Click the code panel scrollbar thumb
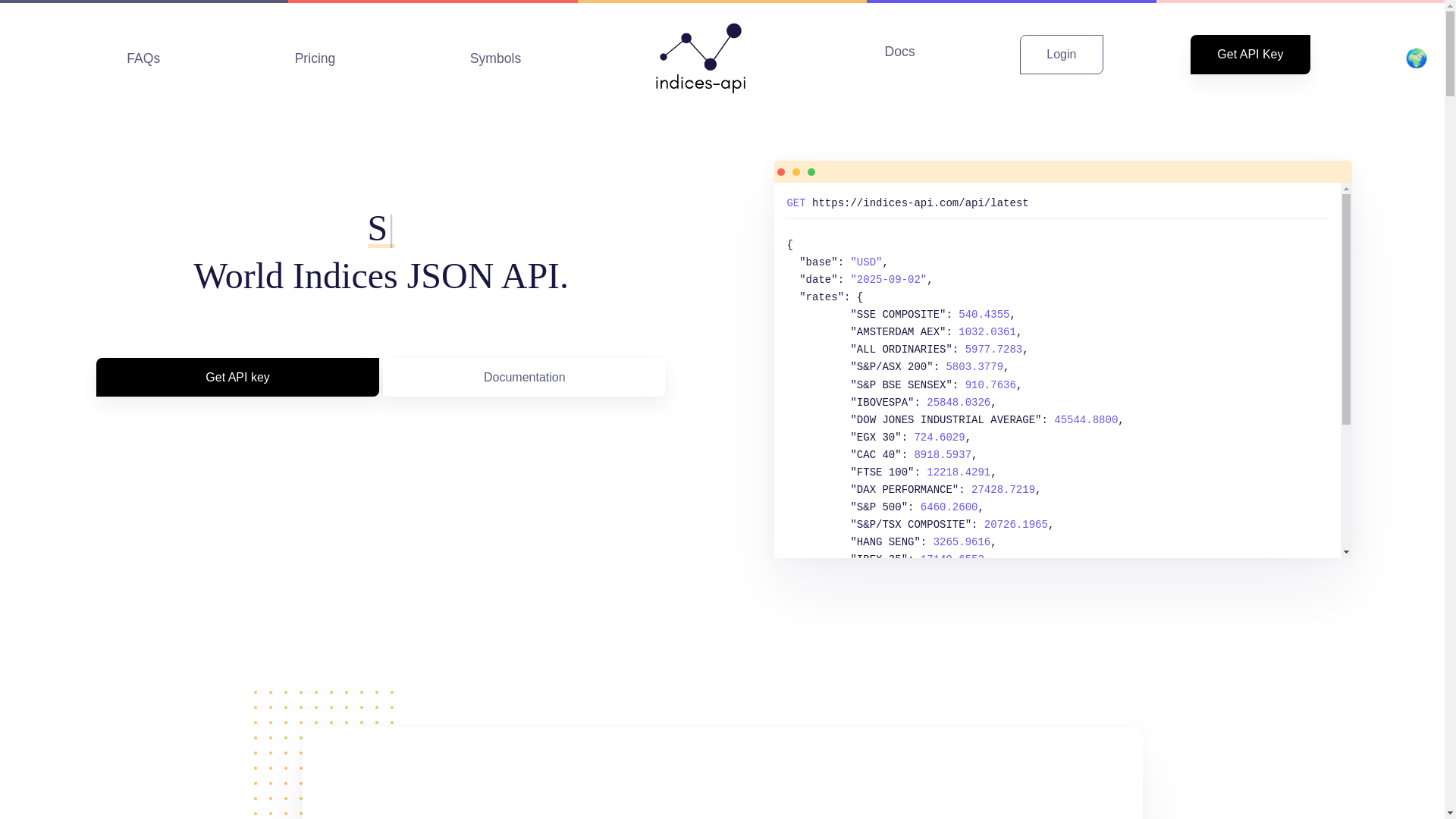Screen dimensions: 1456x819 pyautogui.click(x=1346, y=309)
